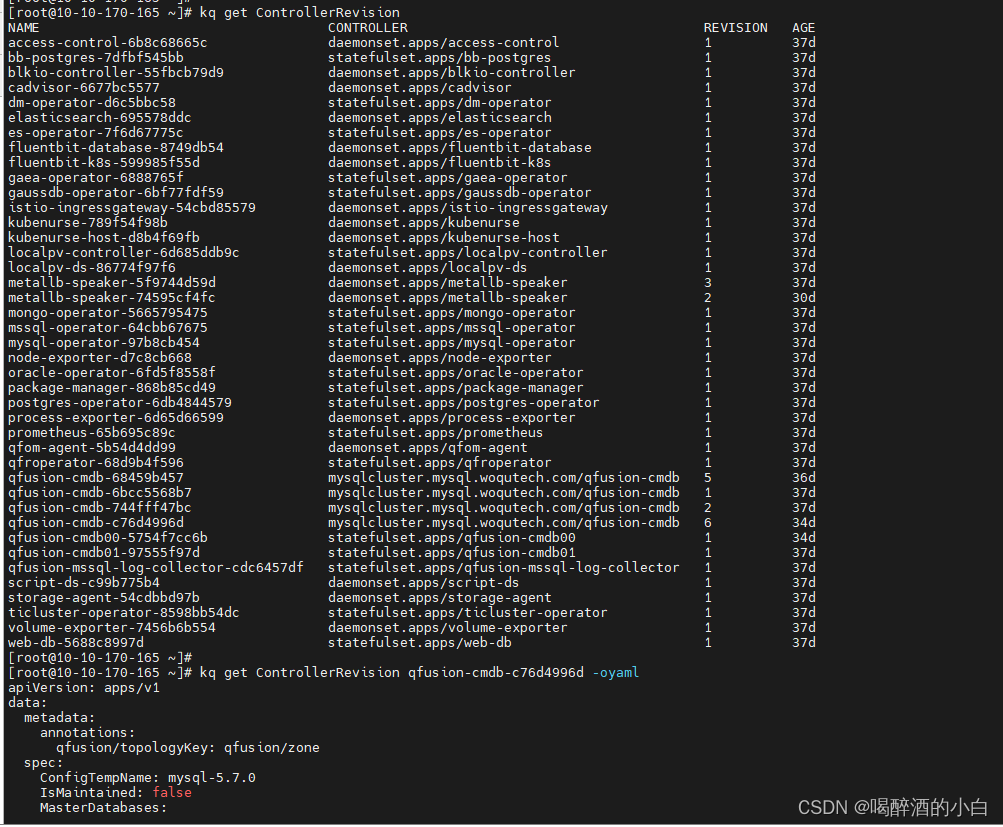This screenshot has height=827, width=1003.
Task: Click localpv-controller-6d685ddb9c name
Action: pyautogui.click(x=123, y=253)
